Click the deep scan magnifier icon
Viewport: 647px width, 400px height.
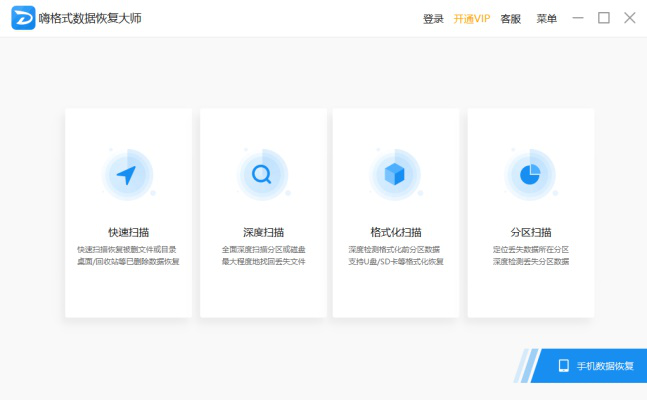coord(262,175)
